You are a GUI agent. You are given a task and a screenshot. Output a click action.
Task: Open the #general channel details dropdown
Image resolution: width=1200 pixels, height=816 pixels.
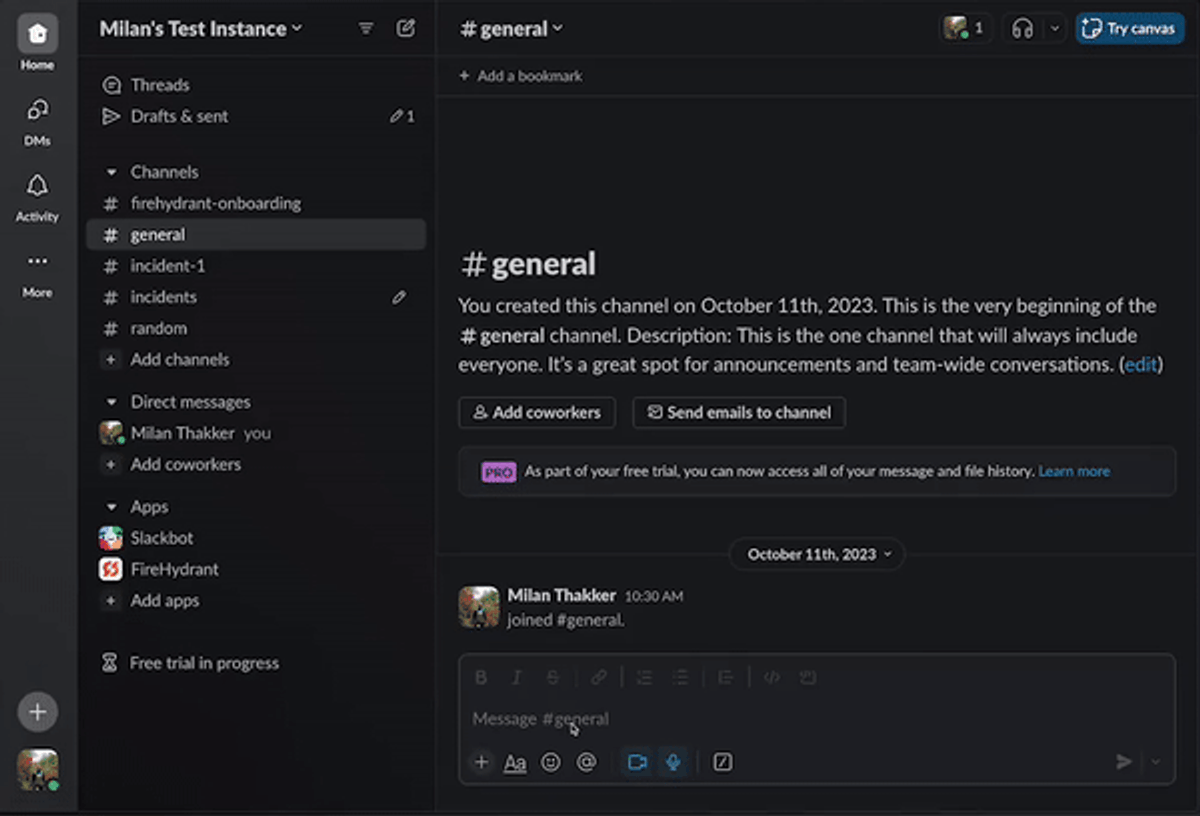coord(511,29)
